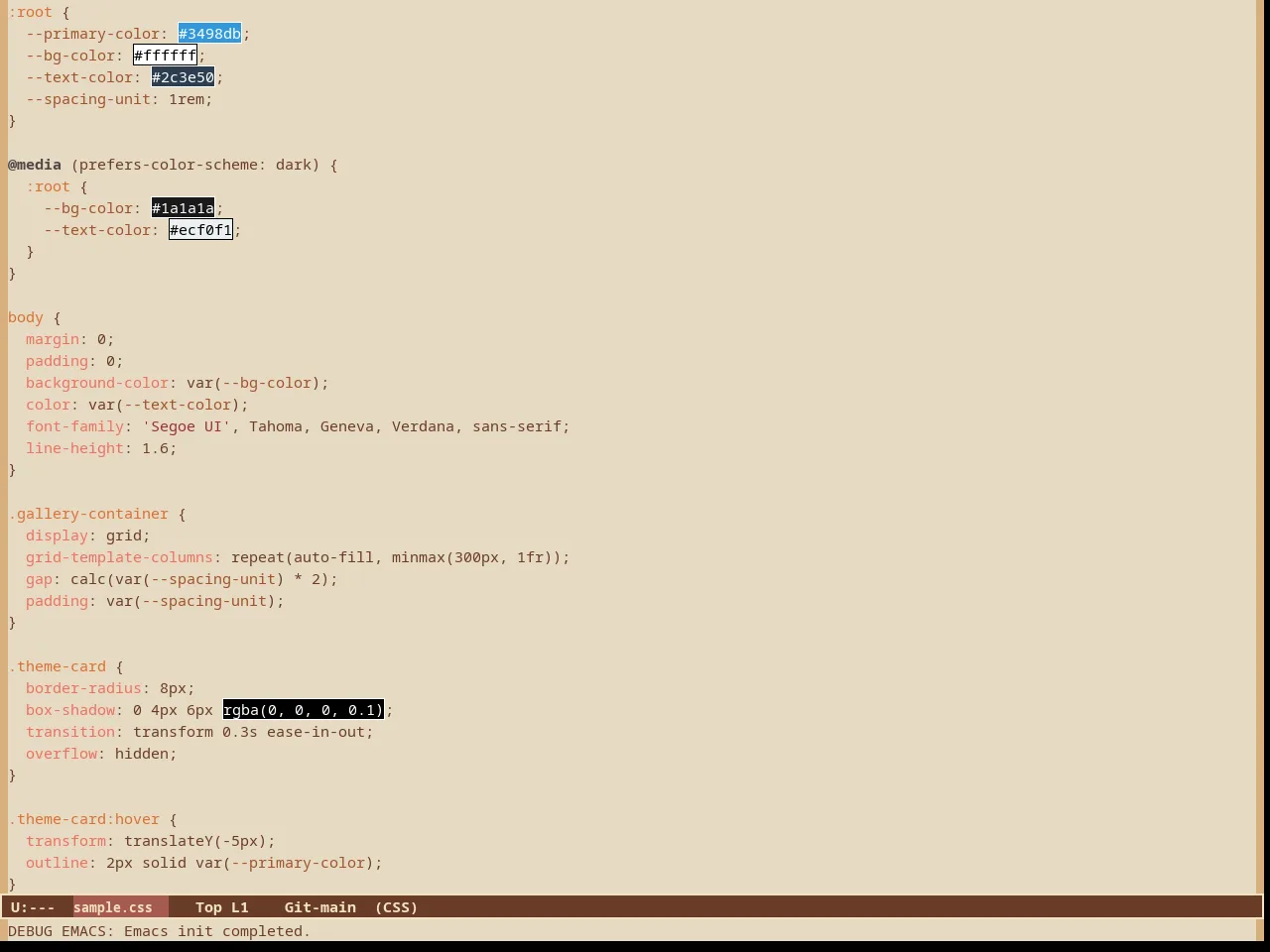Viewport: 1270px width, 952px height.
Task: Click the .theme-card:hover selector
Action: click(83, 819)
